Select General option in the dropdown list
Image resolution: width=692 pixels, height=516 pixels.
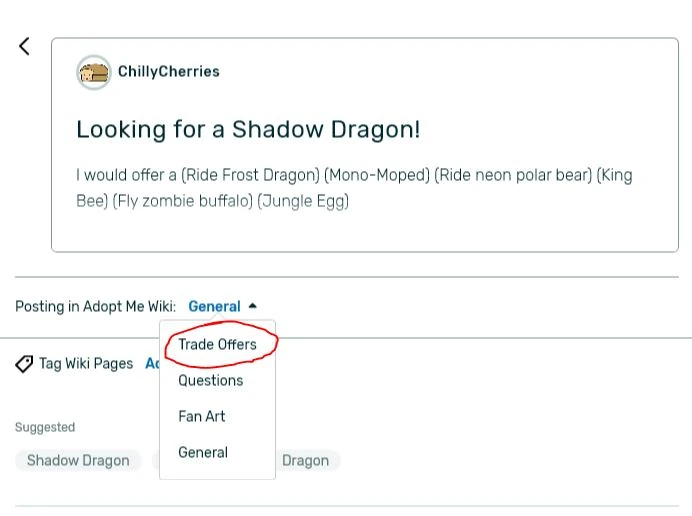point(203,452)
